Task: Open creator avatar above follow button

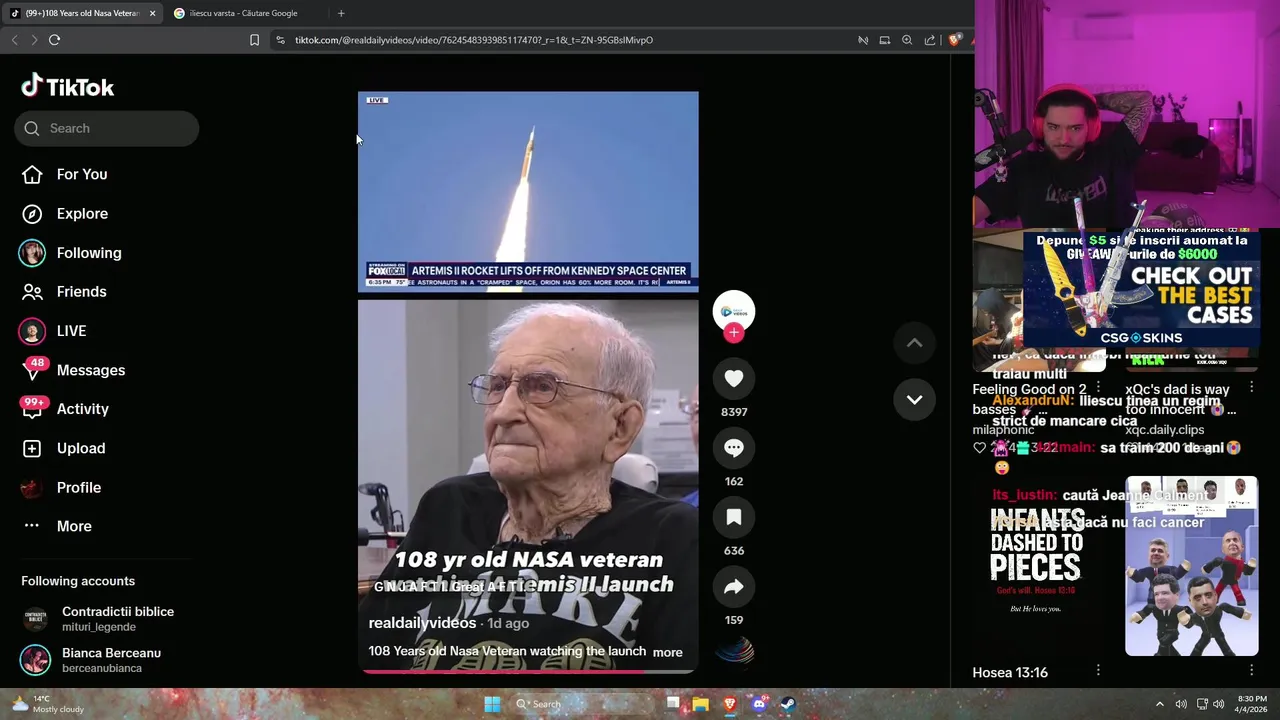Action: [734, 311]
